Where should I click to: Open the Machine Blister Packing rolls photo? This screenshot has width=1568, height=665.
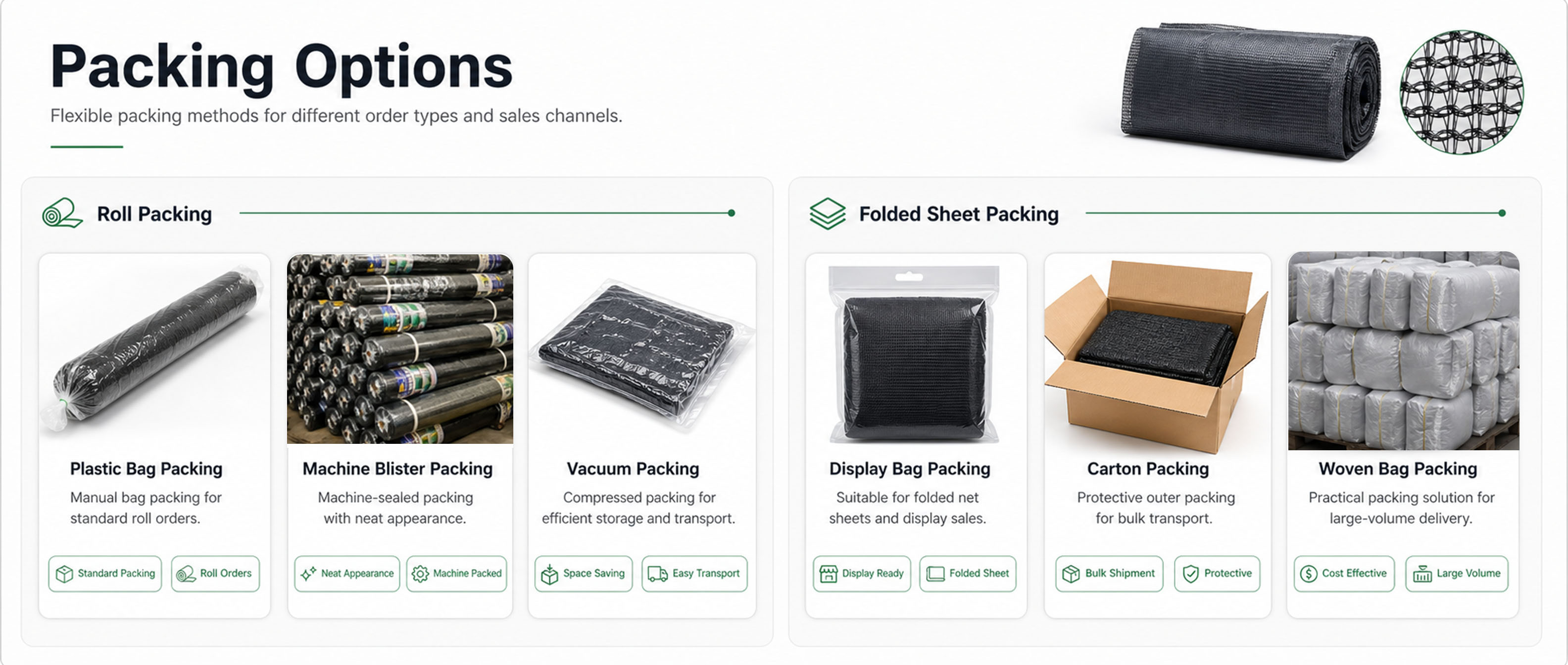point(400,349)
